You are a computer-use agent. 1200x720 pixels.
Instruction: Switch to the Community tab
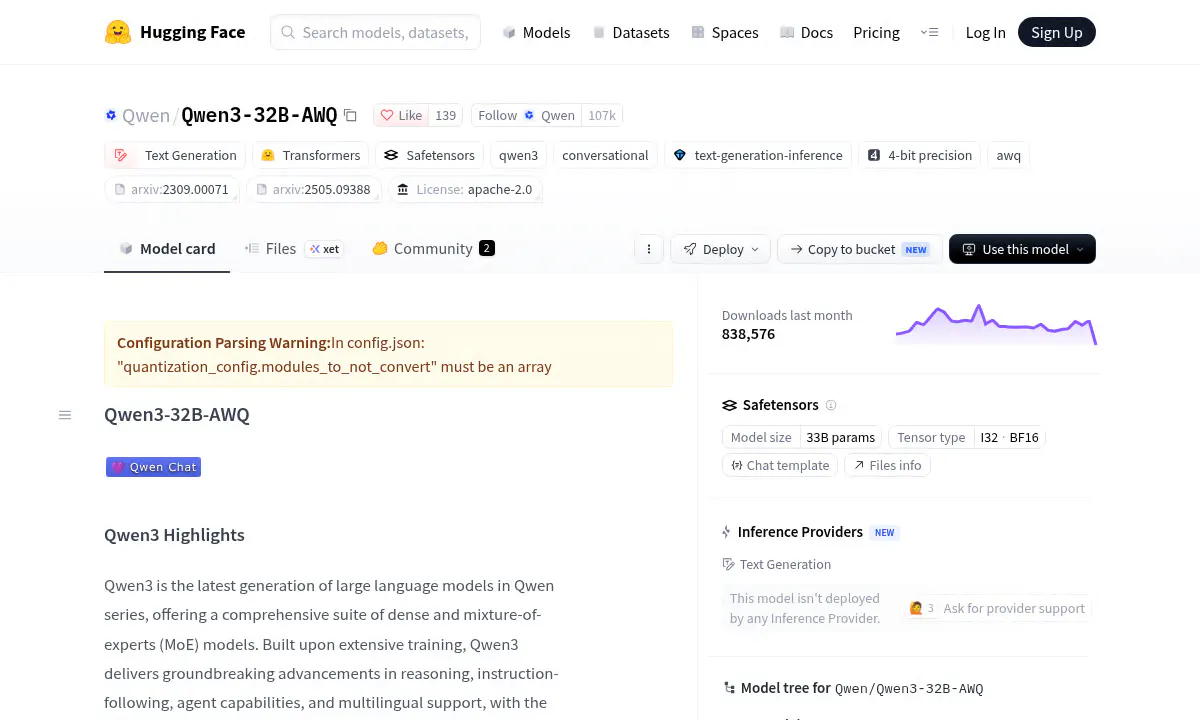point(433,249)
